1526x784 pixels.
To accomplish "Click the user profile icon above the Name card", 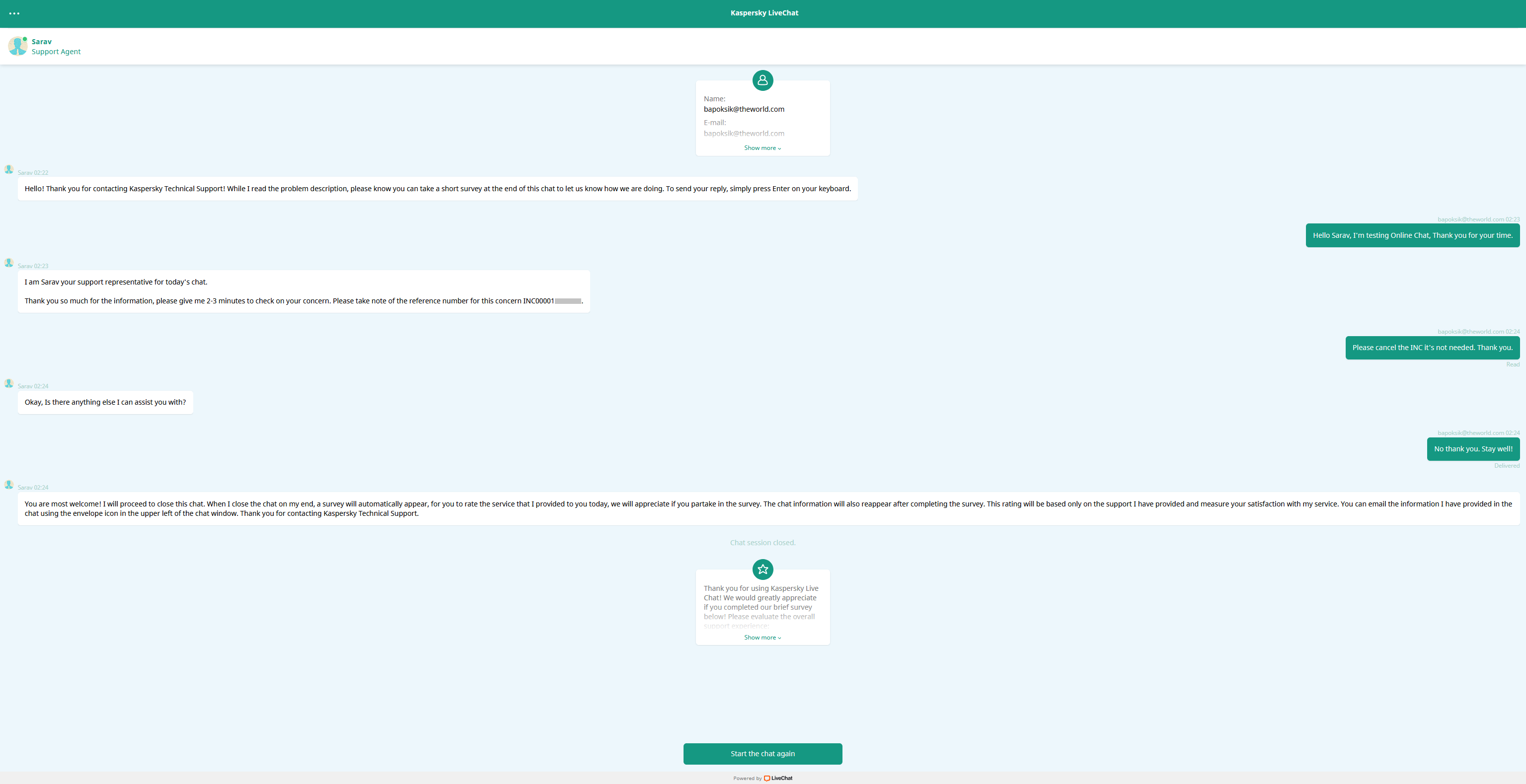I will (x=763, y=80).
